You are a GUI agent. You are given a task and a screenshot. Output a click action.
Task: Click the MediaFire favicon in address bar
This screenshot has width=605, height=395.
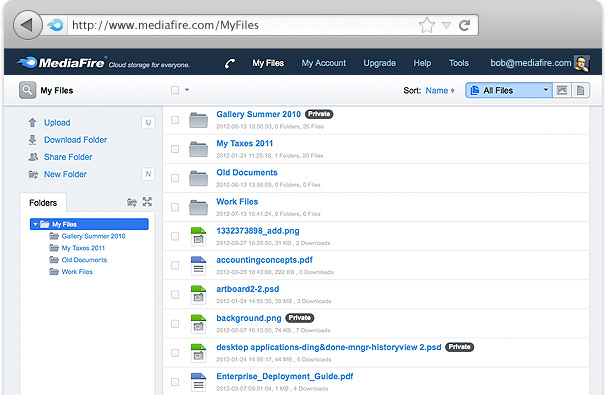[55, 25]
